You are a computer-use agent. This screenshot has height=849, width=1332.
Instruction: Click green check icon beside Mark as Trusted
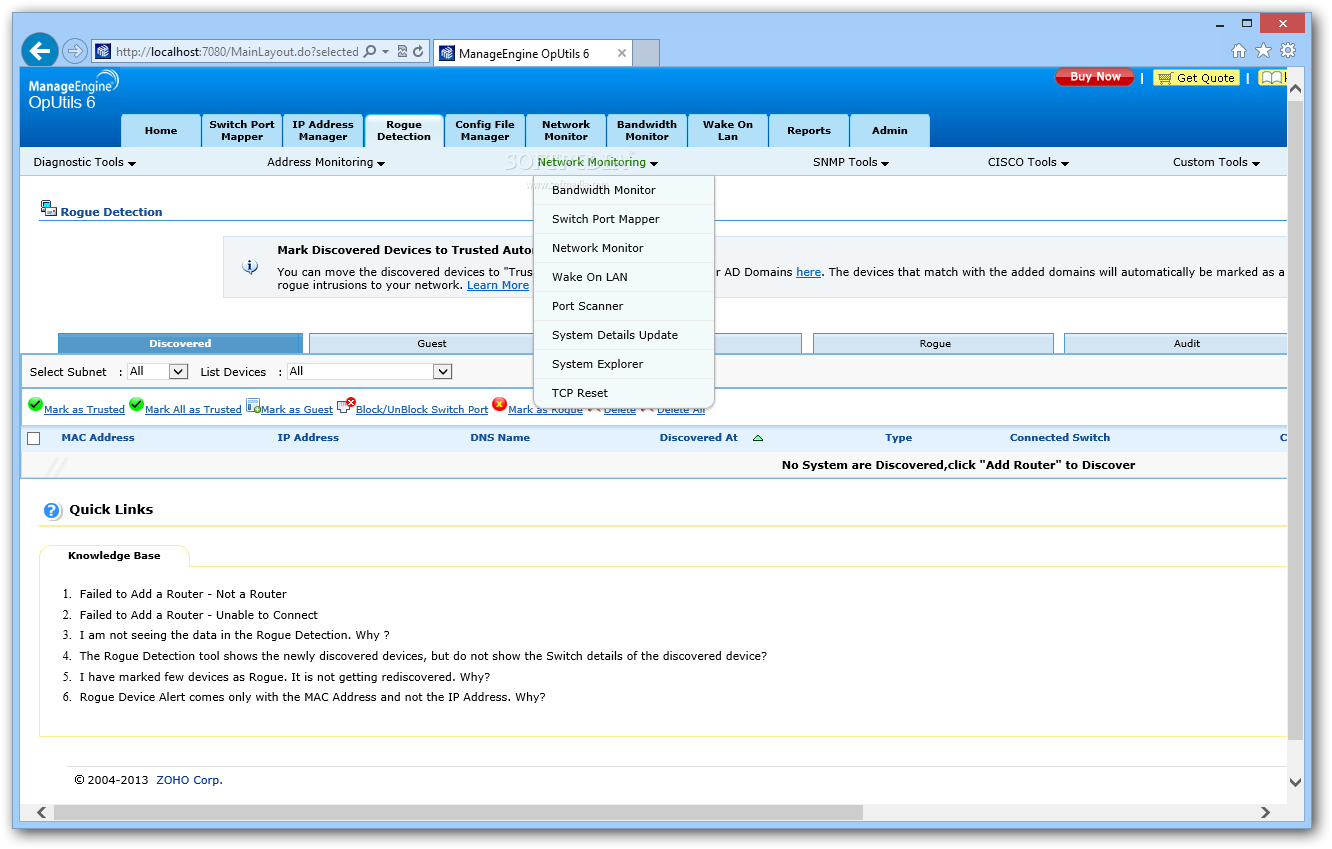click(35, 405)
